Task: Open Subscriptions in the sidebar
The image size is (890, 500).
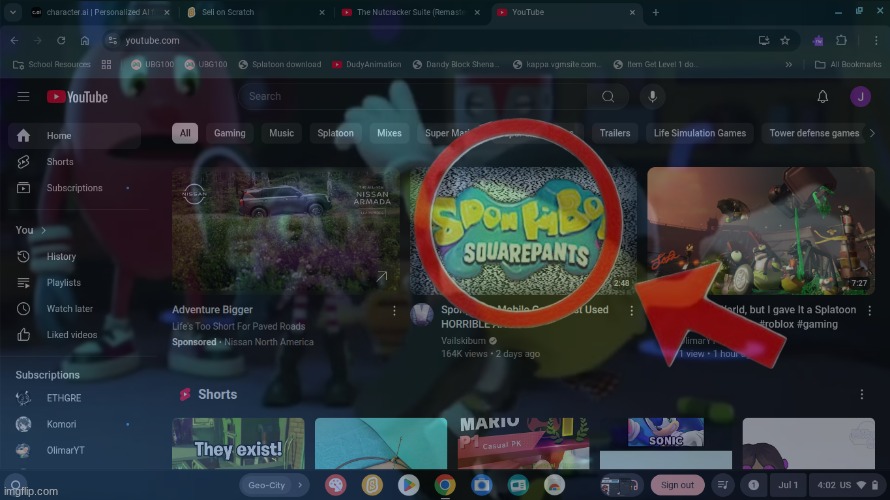Action: tap(74, 188)
